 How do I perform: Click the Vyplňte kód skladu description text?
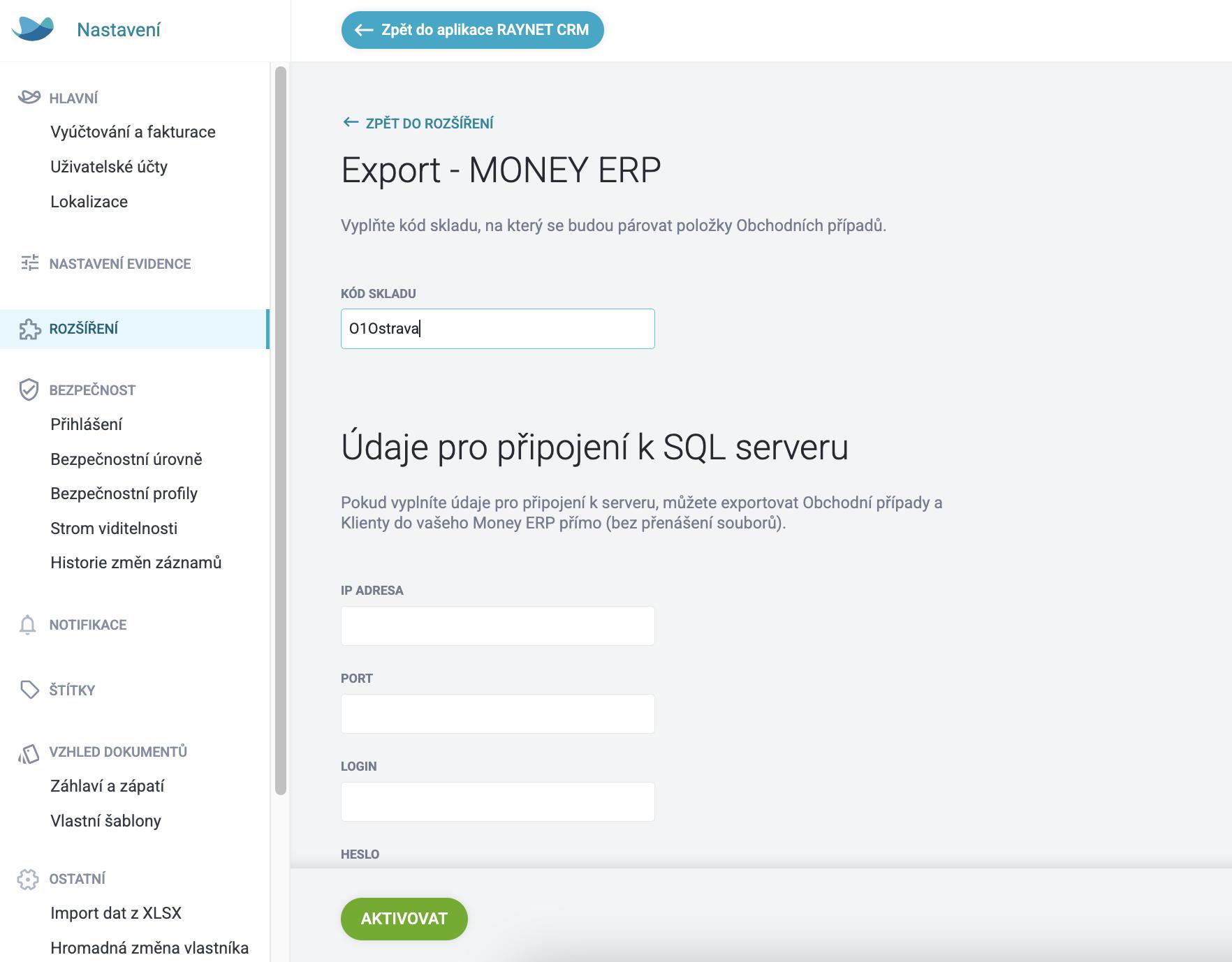click(613, 225)
